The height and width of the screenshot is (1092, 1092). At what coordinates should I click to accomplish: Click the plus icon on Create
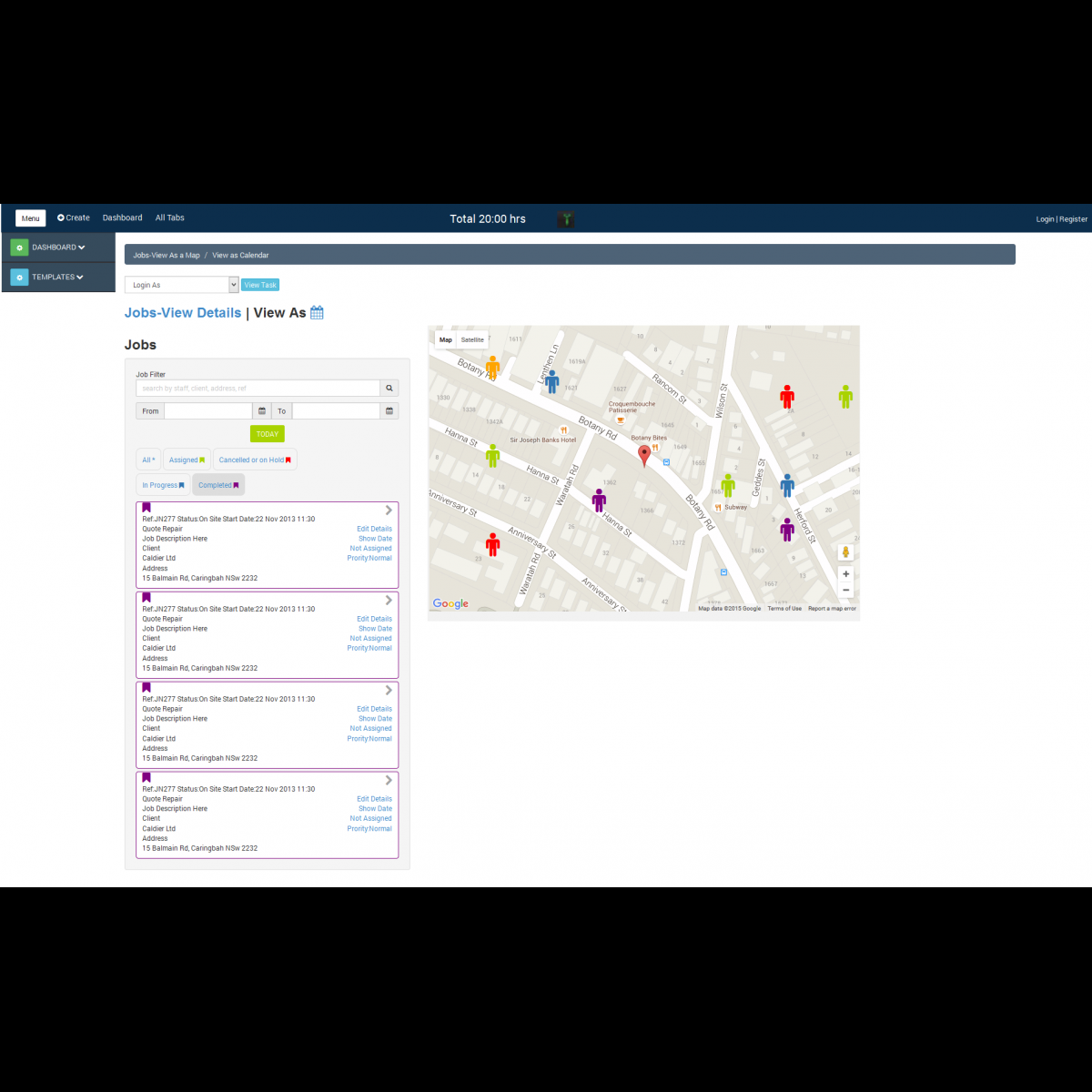click(61, 217)
